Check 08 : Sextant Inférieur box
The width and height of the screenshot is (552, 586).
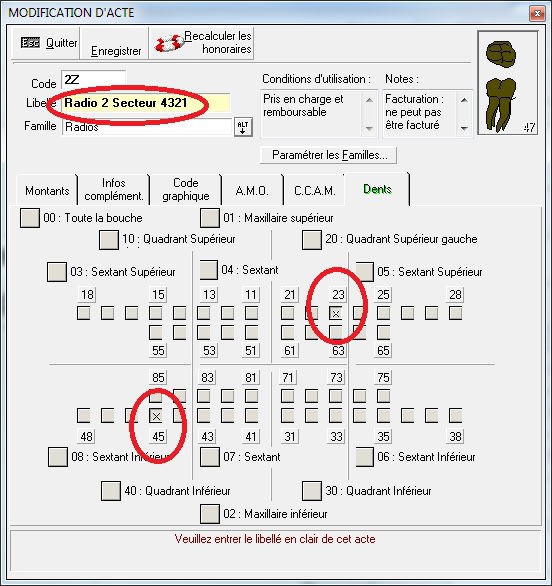coord(58,457)
